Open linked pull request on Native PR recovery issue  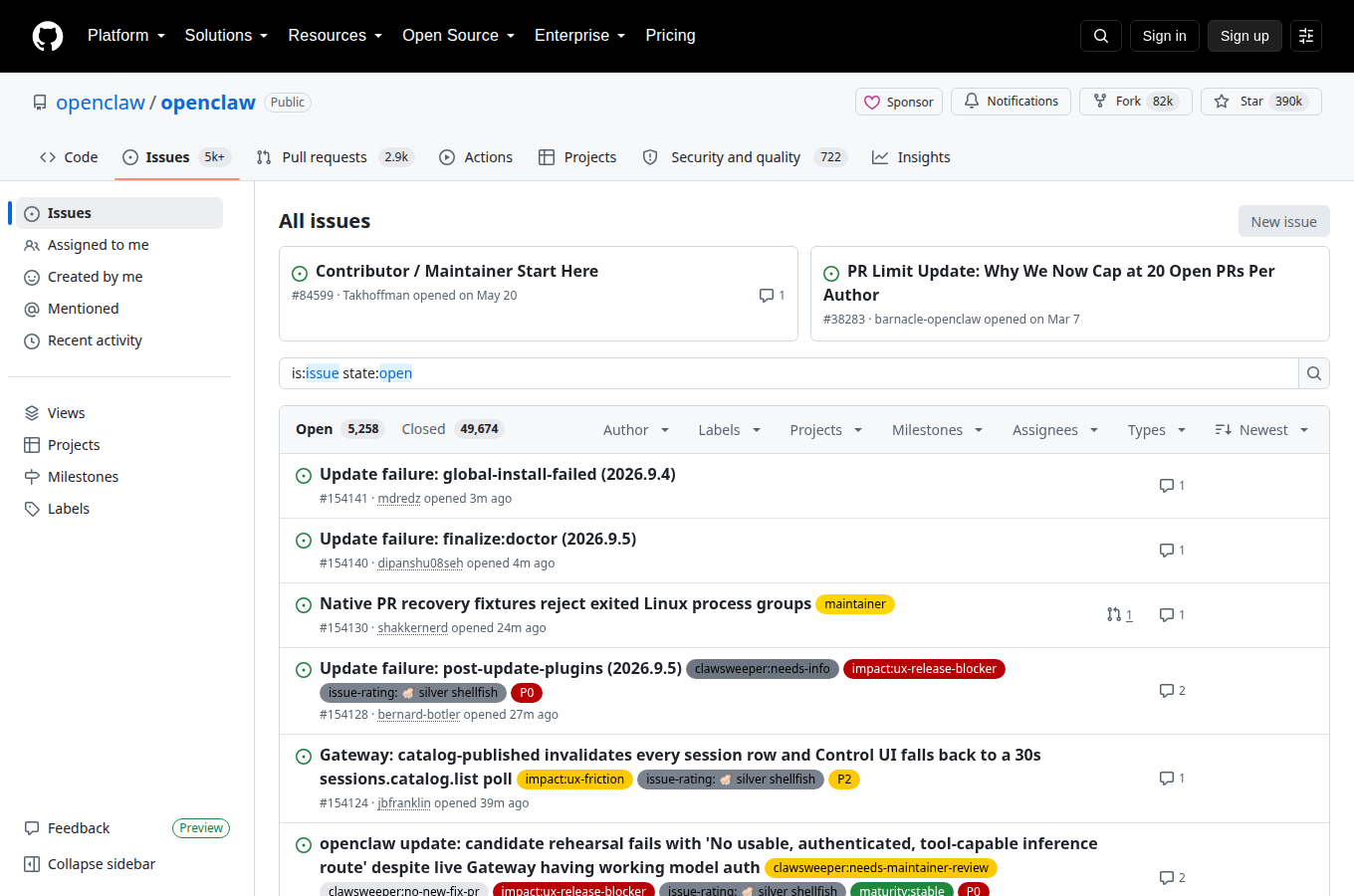click(1120, 615)
